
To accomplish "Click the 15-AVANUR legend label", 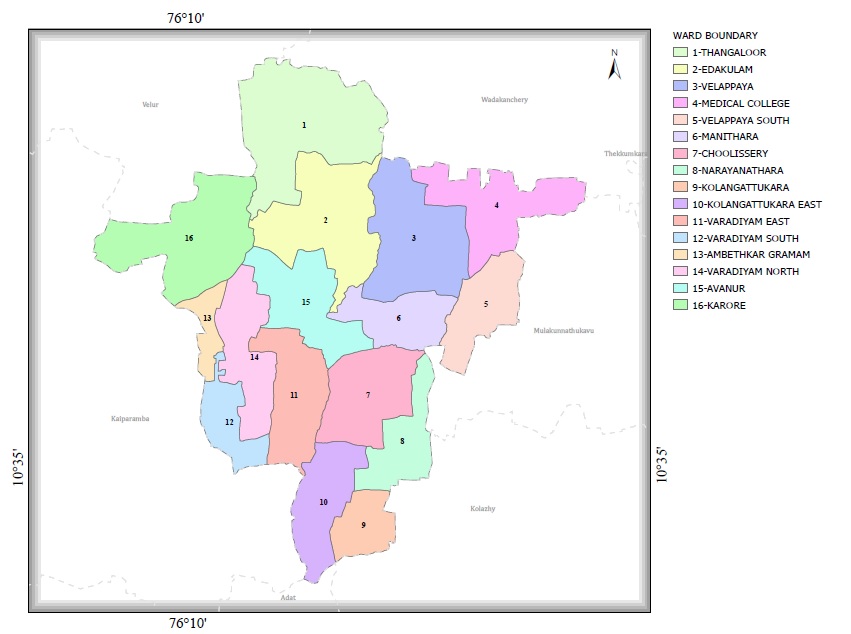I will click(719, 288).
